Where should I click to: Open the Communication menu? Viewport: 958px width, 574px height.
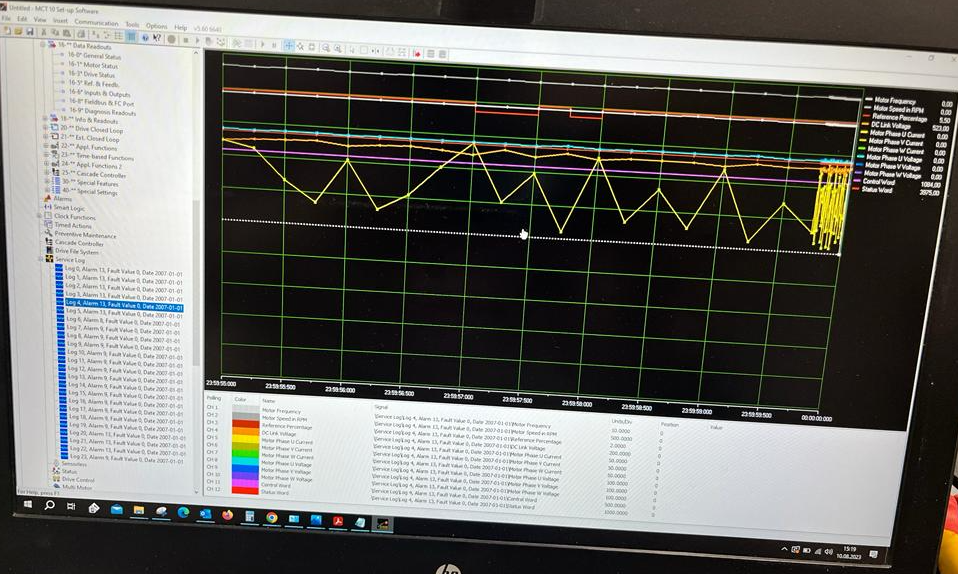pos(96,22)
